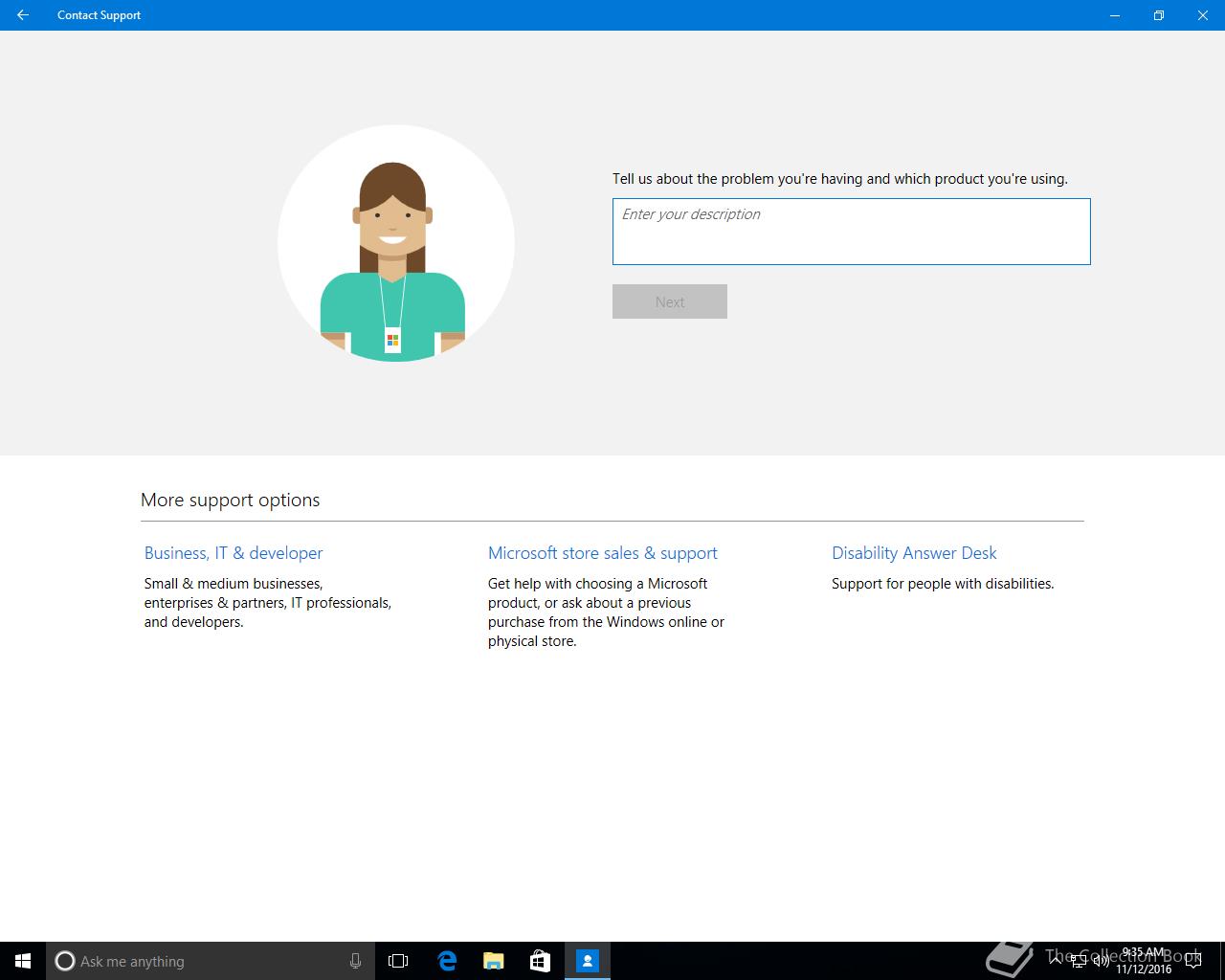Restore down the Contact Support window
This screenshot has height=980, width=1225.
tap(1159, 15)
